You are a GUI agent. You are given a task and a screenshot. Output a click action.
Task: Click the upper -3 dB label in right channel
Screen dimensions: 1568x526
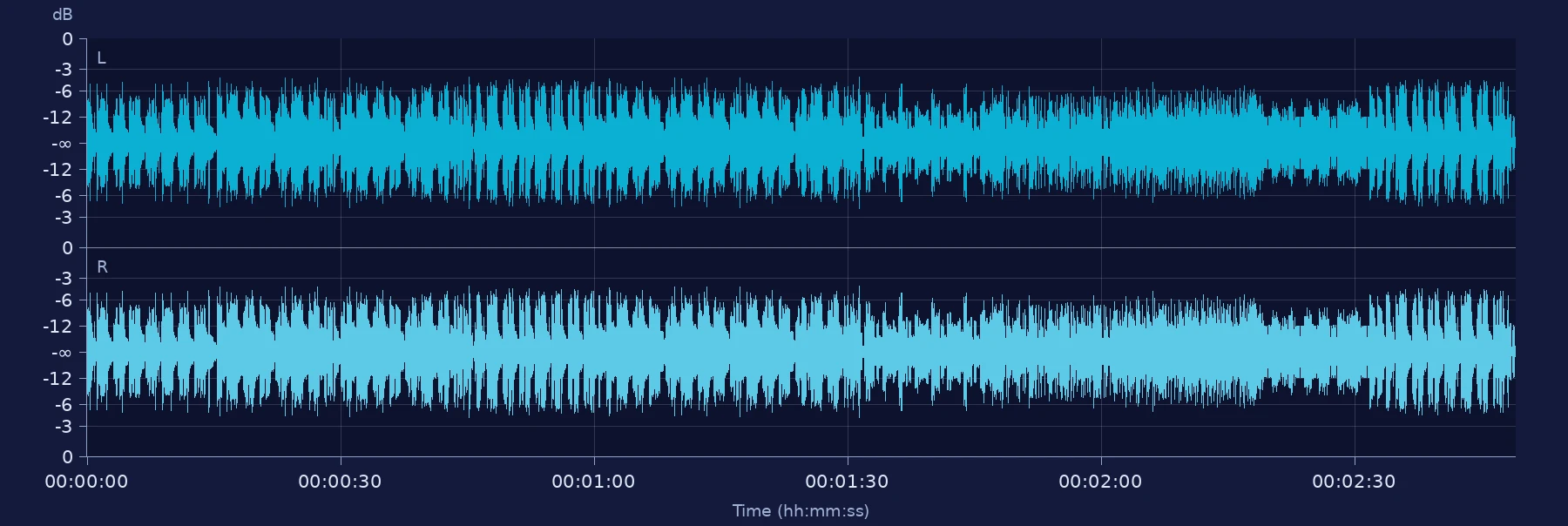[x=63, y=279]
